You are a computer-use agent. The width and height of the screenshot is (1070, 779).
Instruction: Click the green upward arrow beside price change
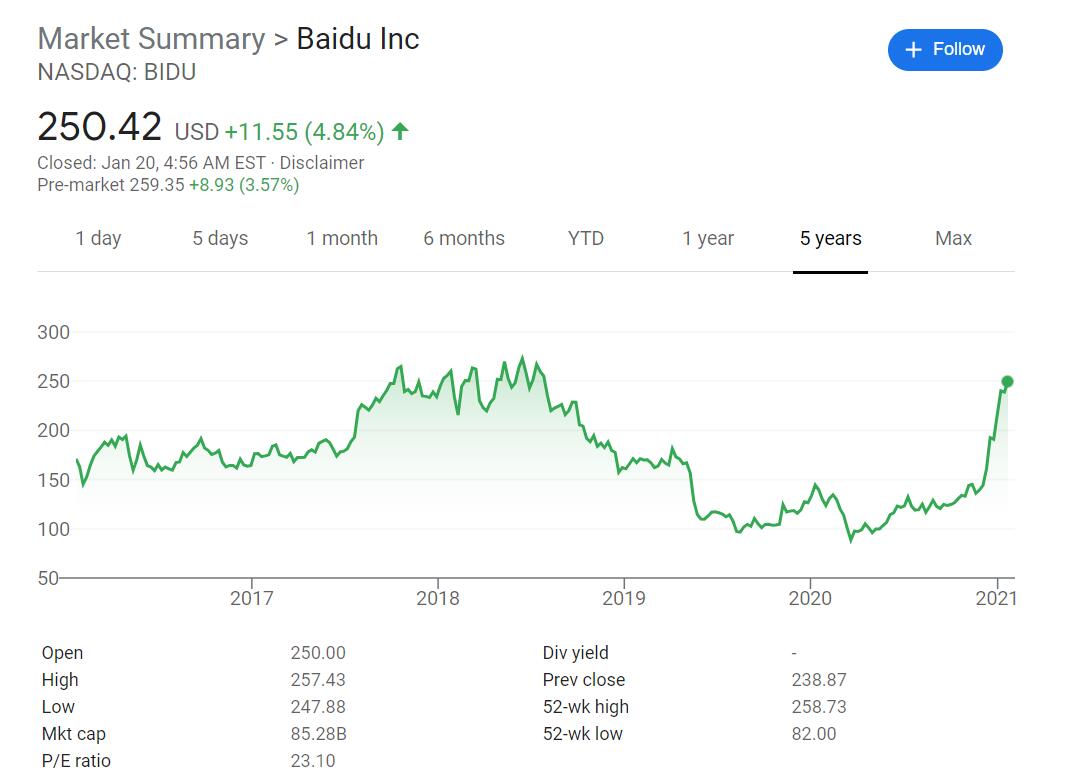[x=399, y=129]
